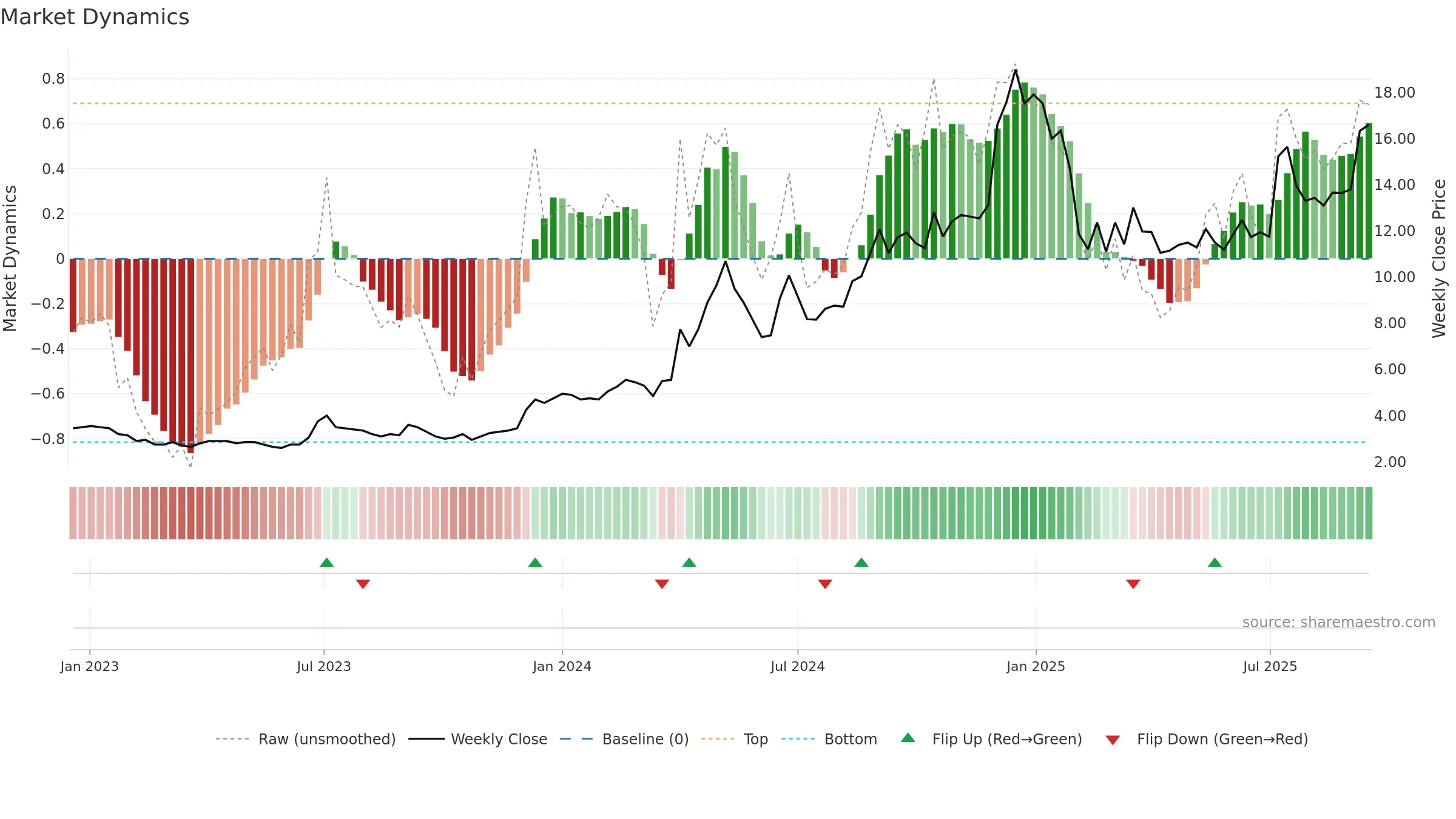Toggle the Baseline (0) legend entry
The image size is (1456, 819).
pos(624,739)
